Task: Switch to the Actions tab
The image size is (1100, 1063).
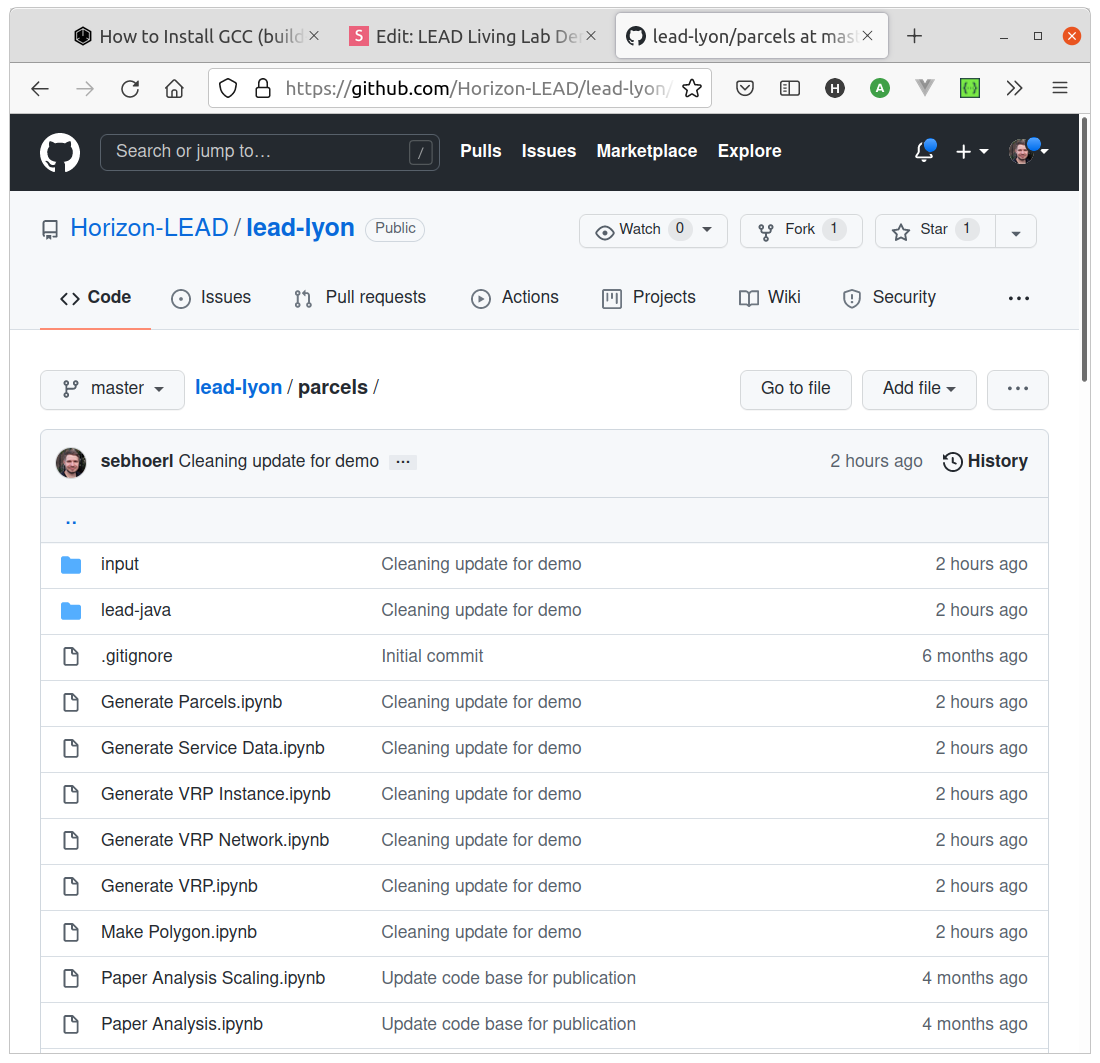Action: pos(515,297)
